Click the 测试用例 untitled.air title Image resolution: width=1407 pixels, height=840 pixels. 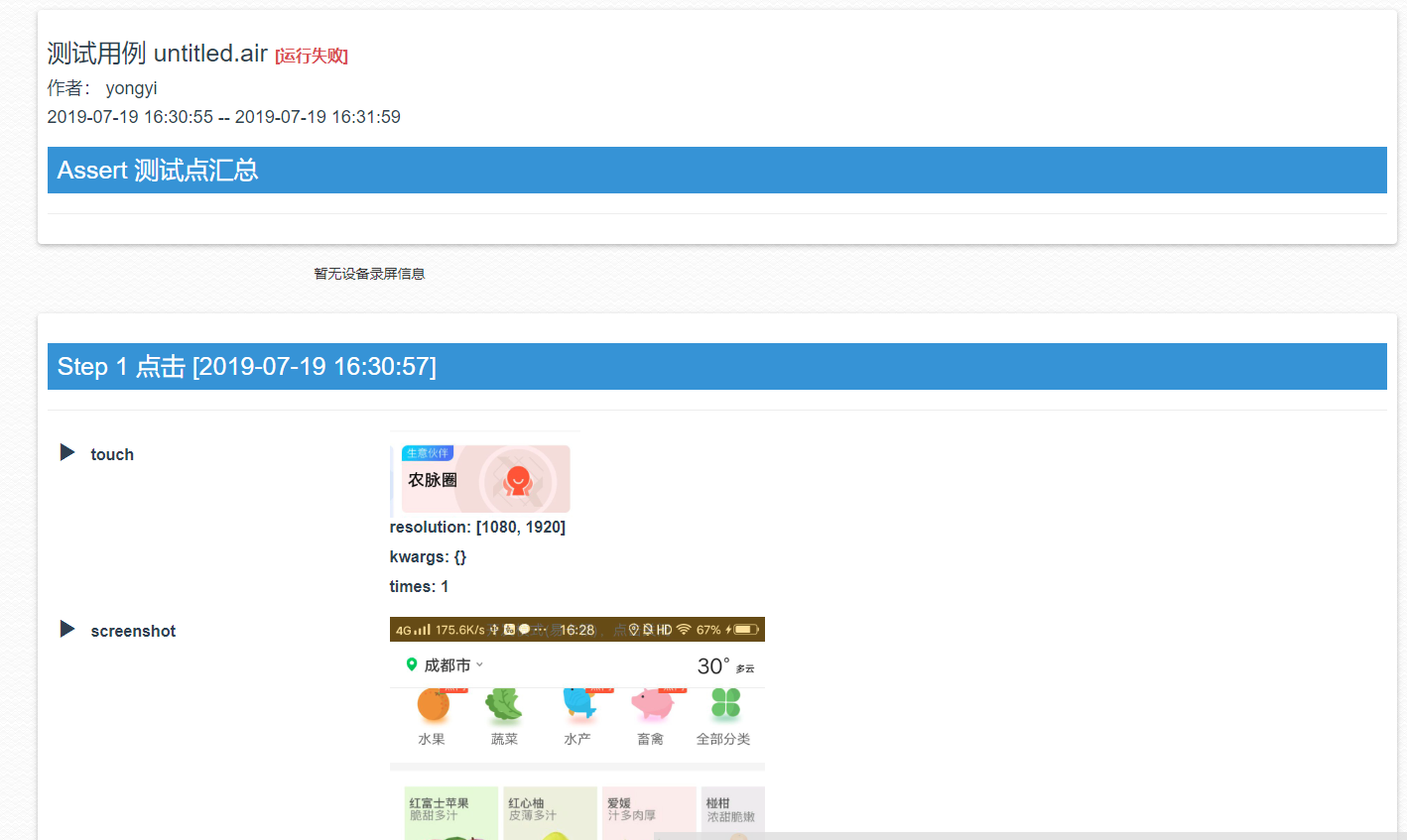[158, 54]
